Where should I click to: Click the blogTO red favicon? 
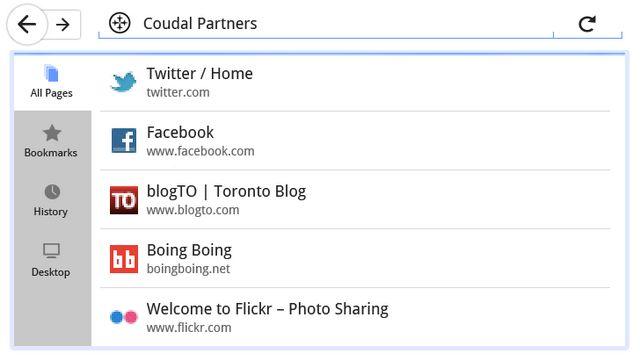(124, 200)
